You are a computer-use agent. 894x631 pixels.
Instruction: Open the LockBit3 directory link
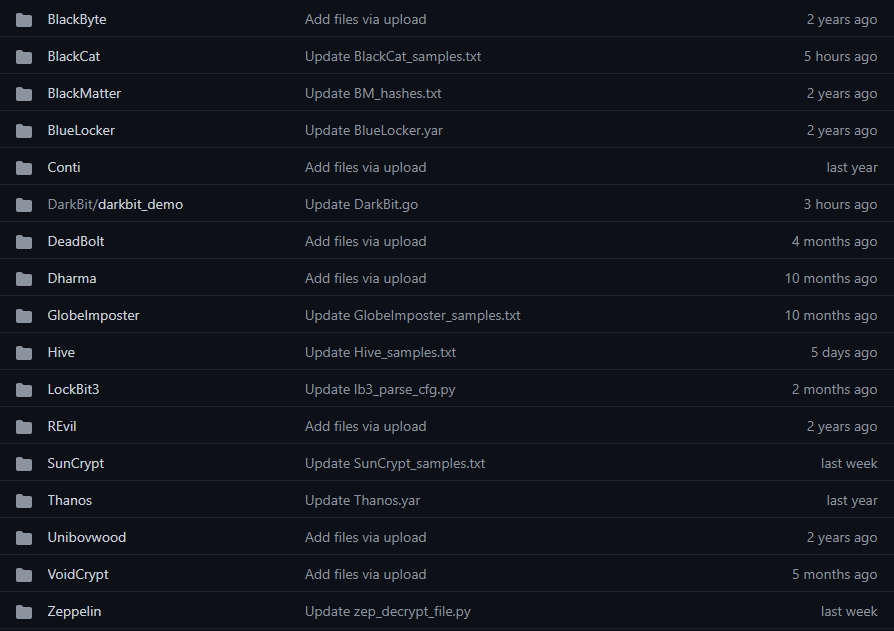pyautogui.click(x=73, y=389)
